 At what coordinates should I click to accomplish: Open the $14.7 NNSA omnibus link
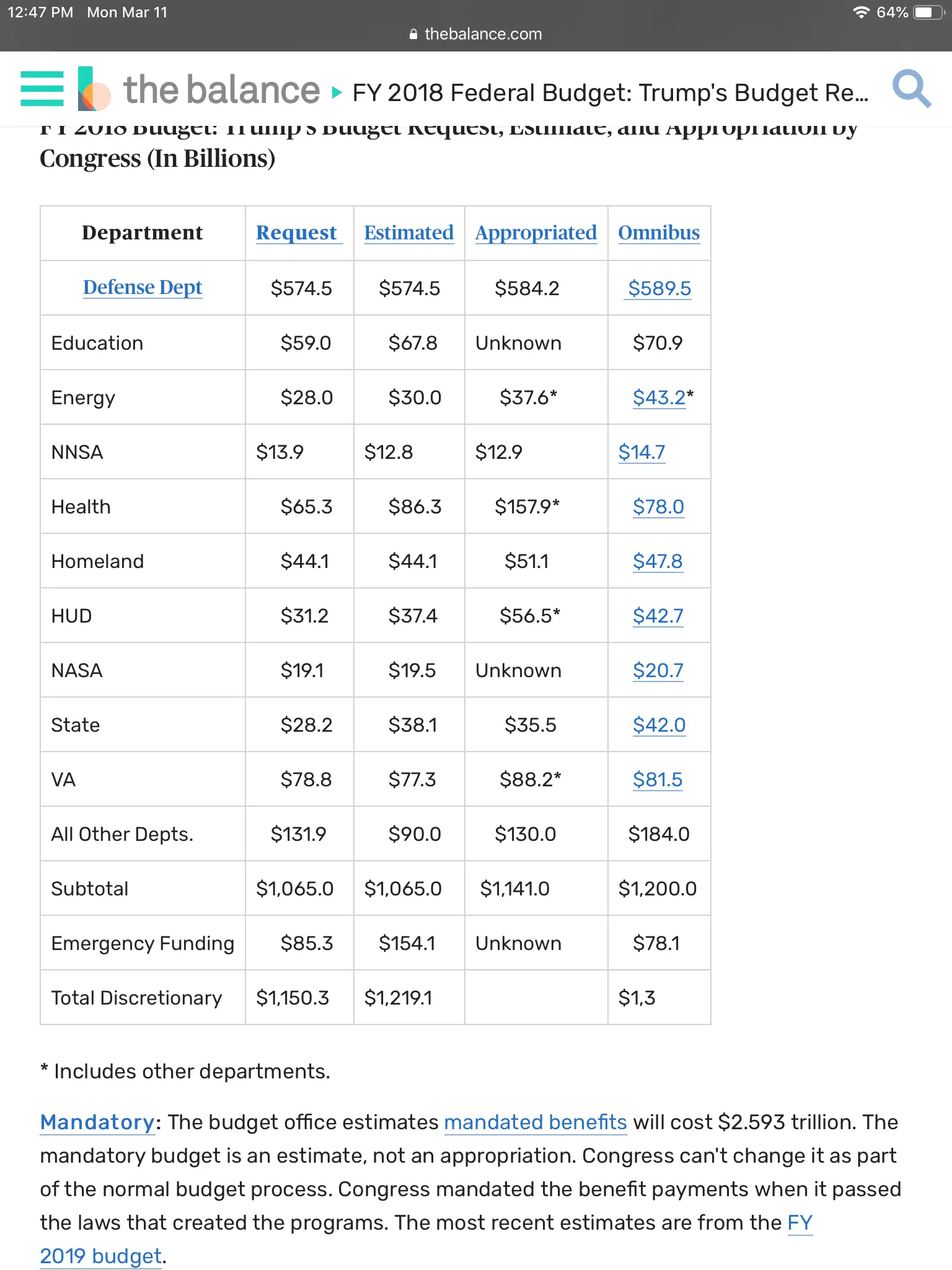coord(641,452)
